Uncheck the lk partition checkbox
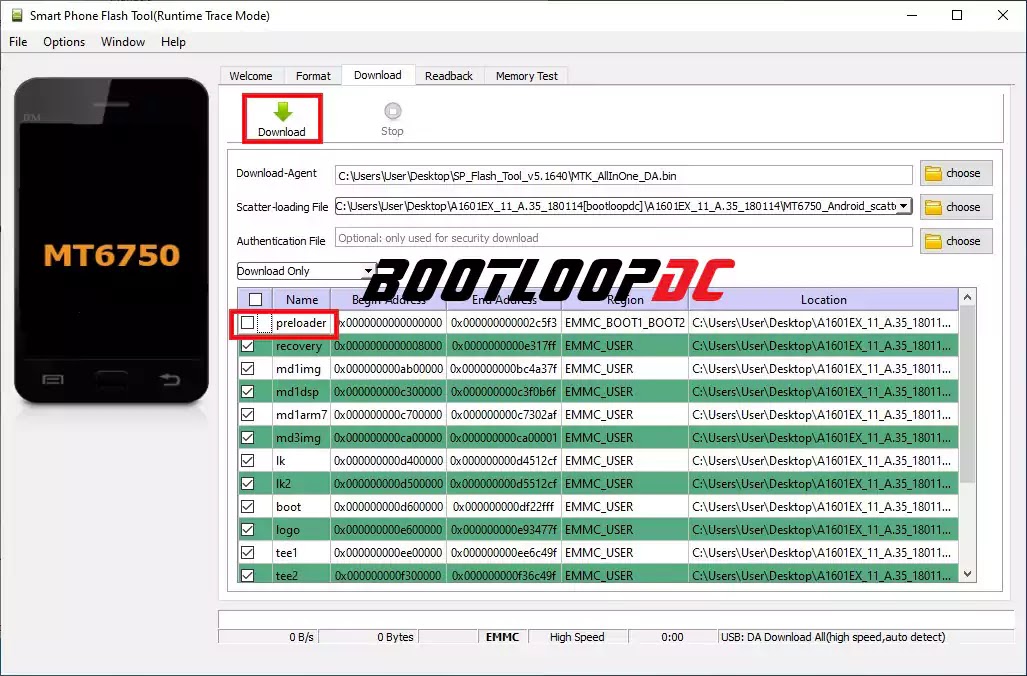The image size is (1027, 676). coord(248,460)
